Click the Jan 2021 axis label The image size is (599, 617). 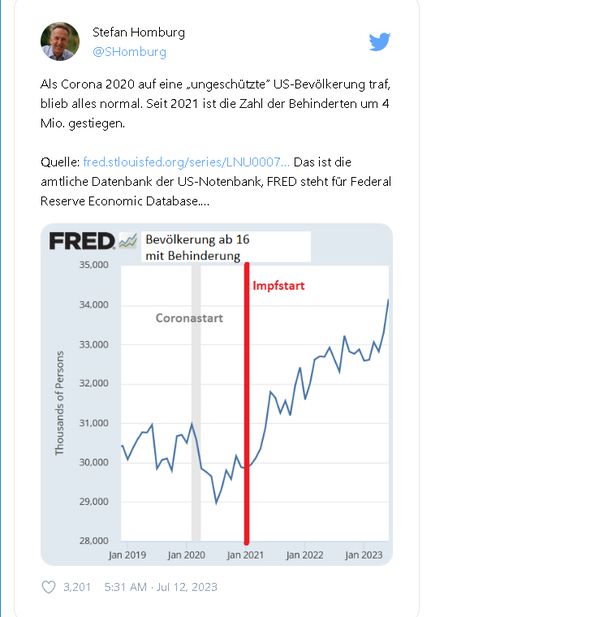(245, 555)
